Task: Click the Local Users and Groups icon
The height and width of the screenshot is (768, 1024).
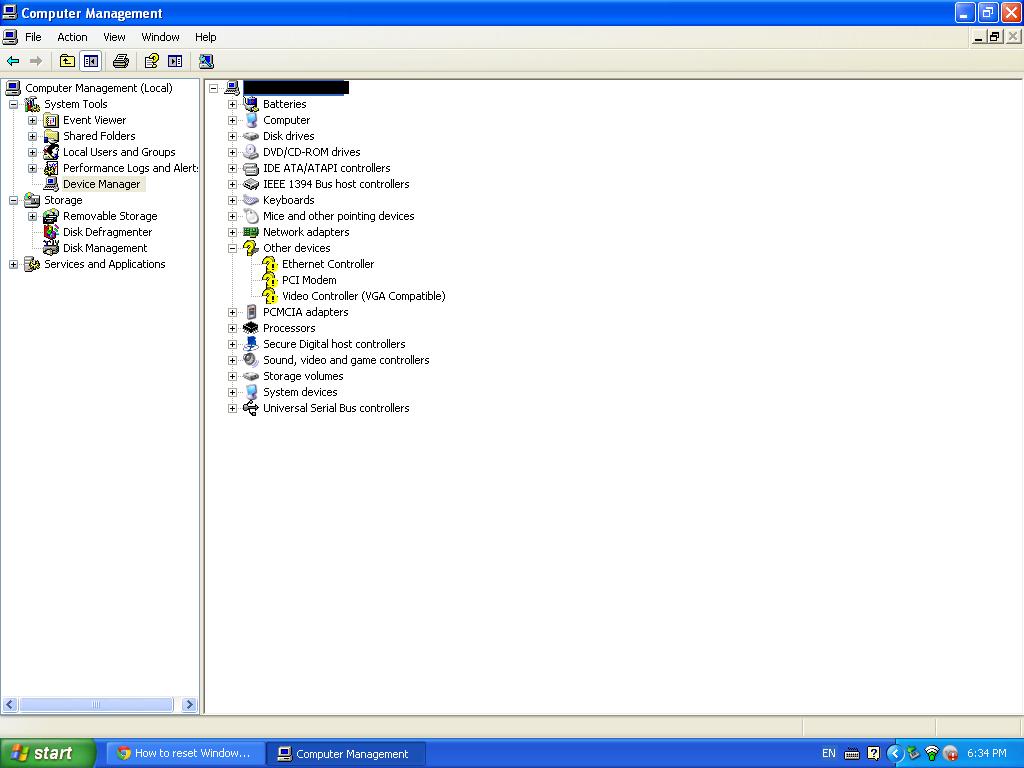Action: 51,152
